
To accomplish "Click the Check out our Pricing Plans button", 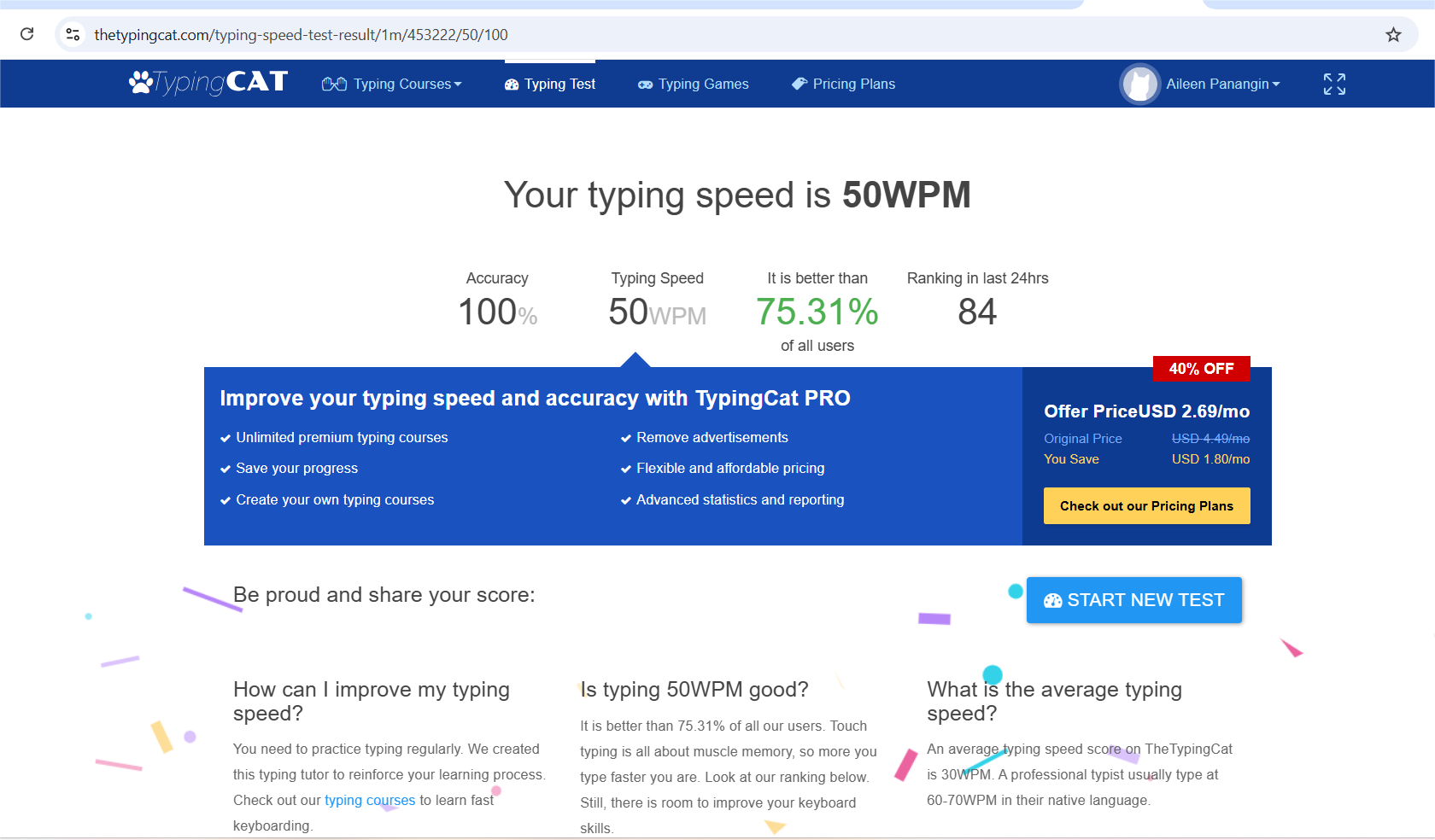I will coord(1146,505).
